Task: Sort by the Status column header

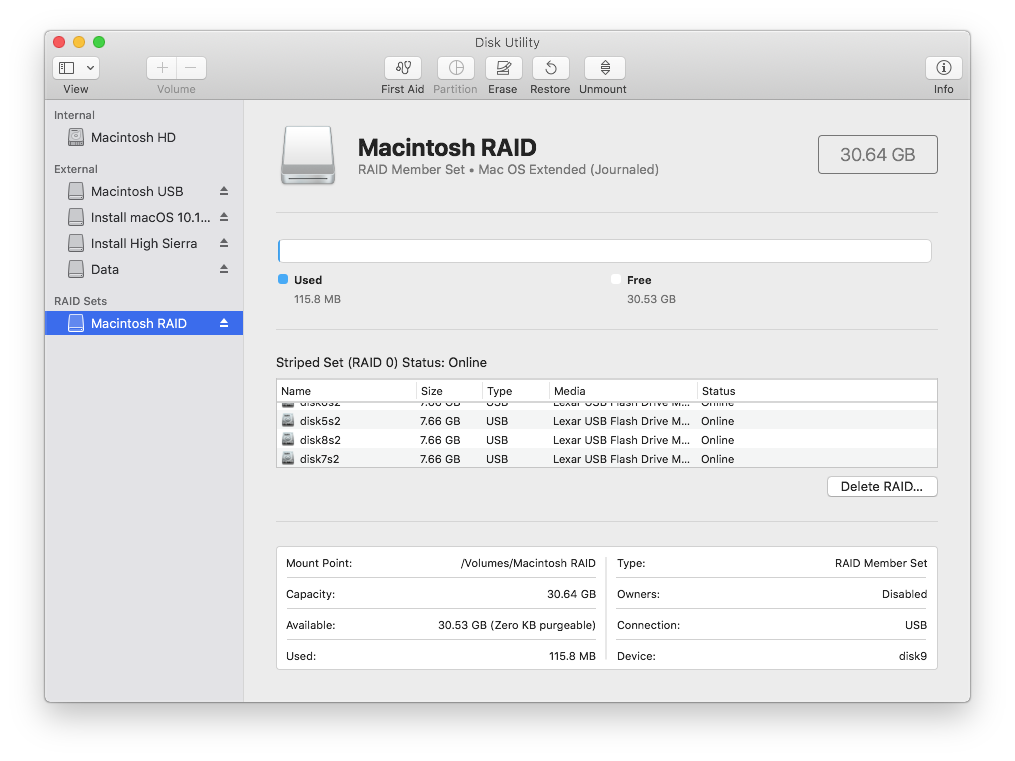Action: [818, 391]
